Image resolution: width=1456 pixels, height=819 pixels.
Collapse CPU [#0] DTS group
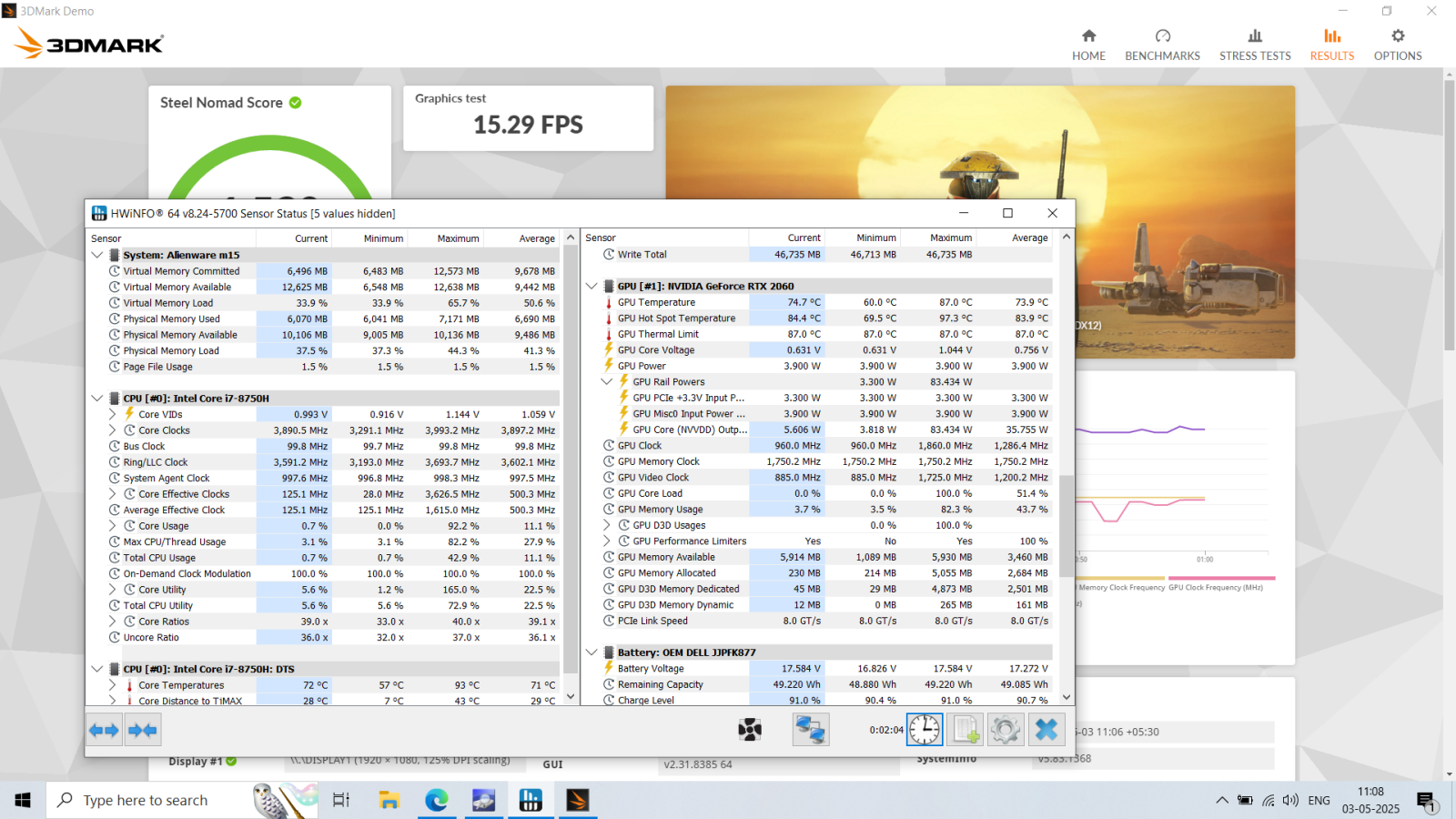pyautogui.click(x=97, y=669)
